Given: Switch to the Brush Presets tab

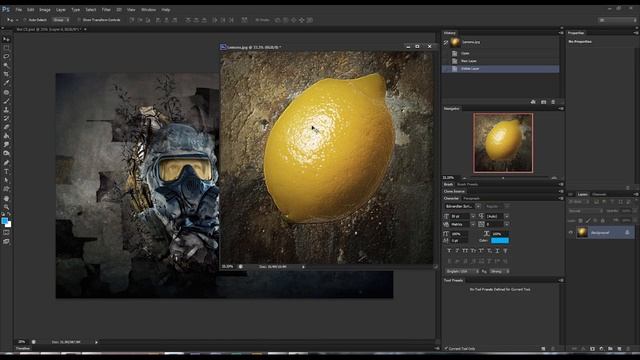Looking at the screenshot, I should click(x=467, y=184).
